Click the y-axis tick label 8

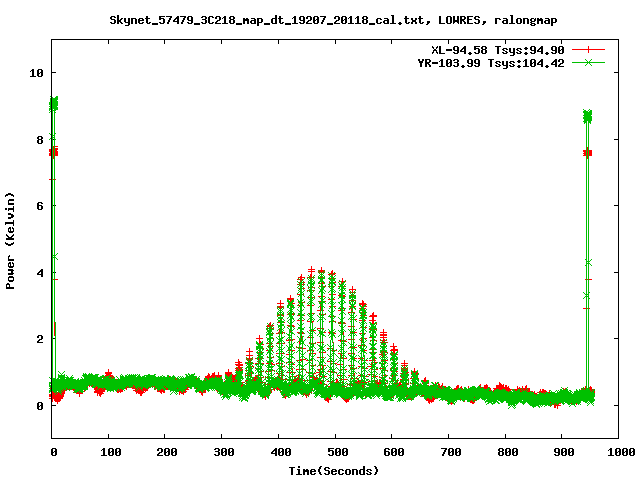[x=40, y=140]
